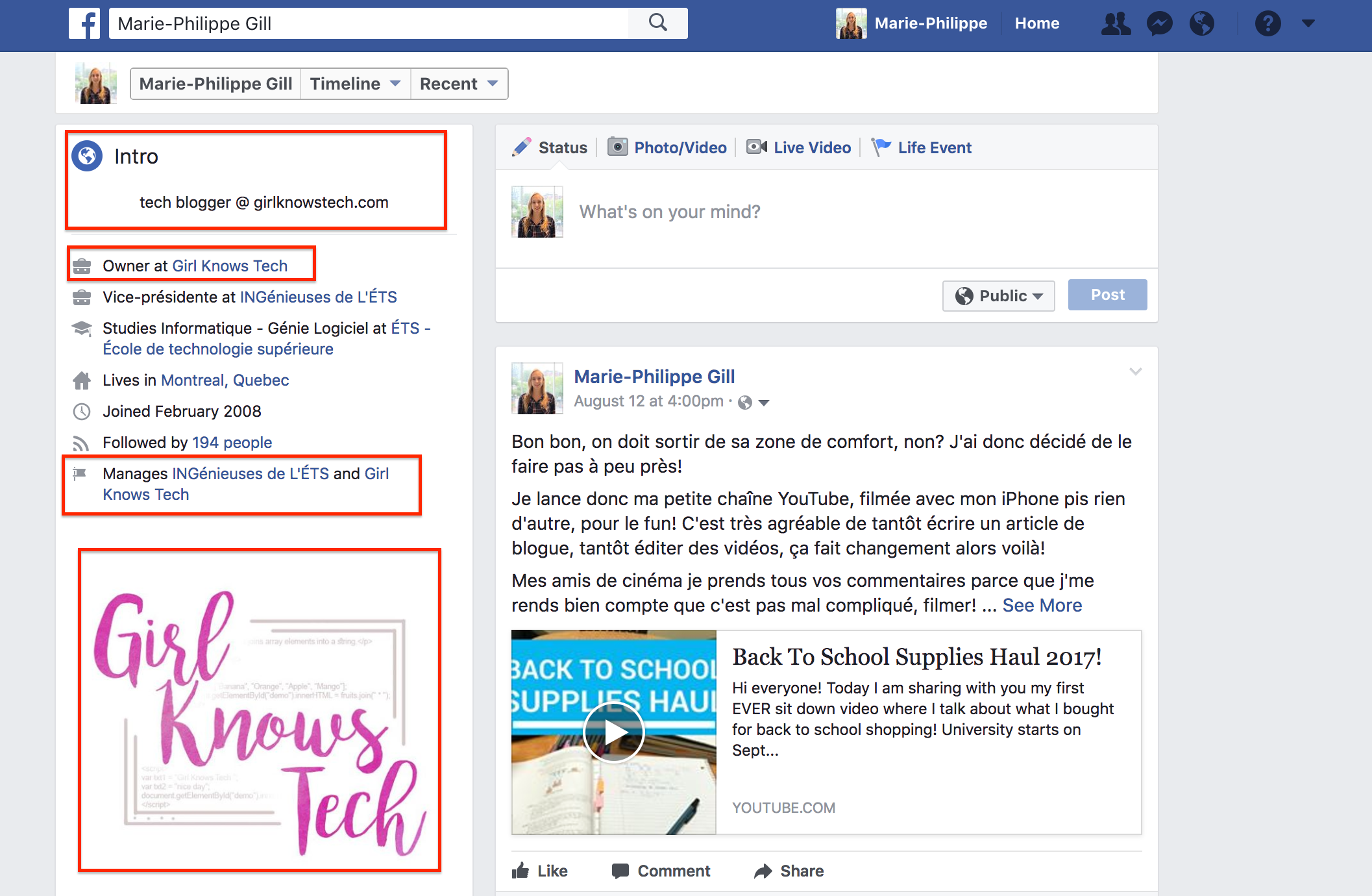The image size is (1372, 896).
Task: Open post author name Marie-Philippe Gill
Action: 654,377
